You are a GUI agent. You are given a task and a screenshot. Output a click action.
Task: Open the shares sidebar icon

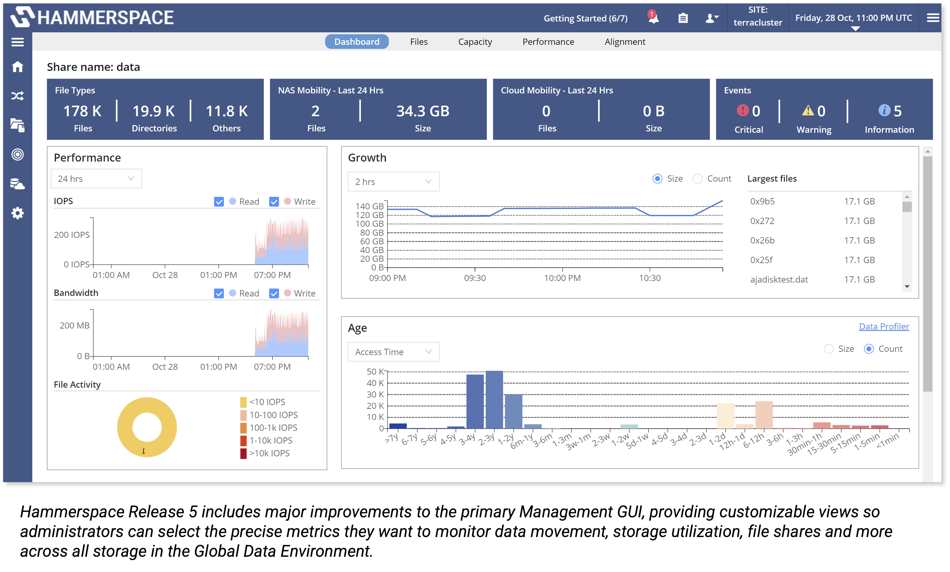coord(18,125)
